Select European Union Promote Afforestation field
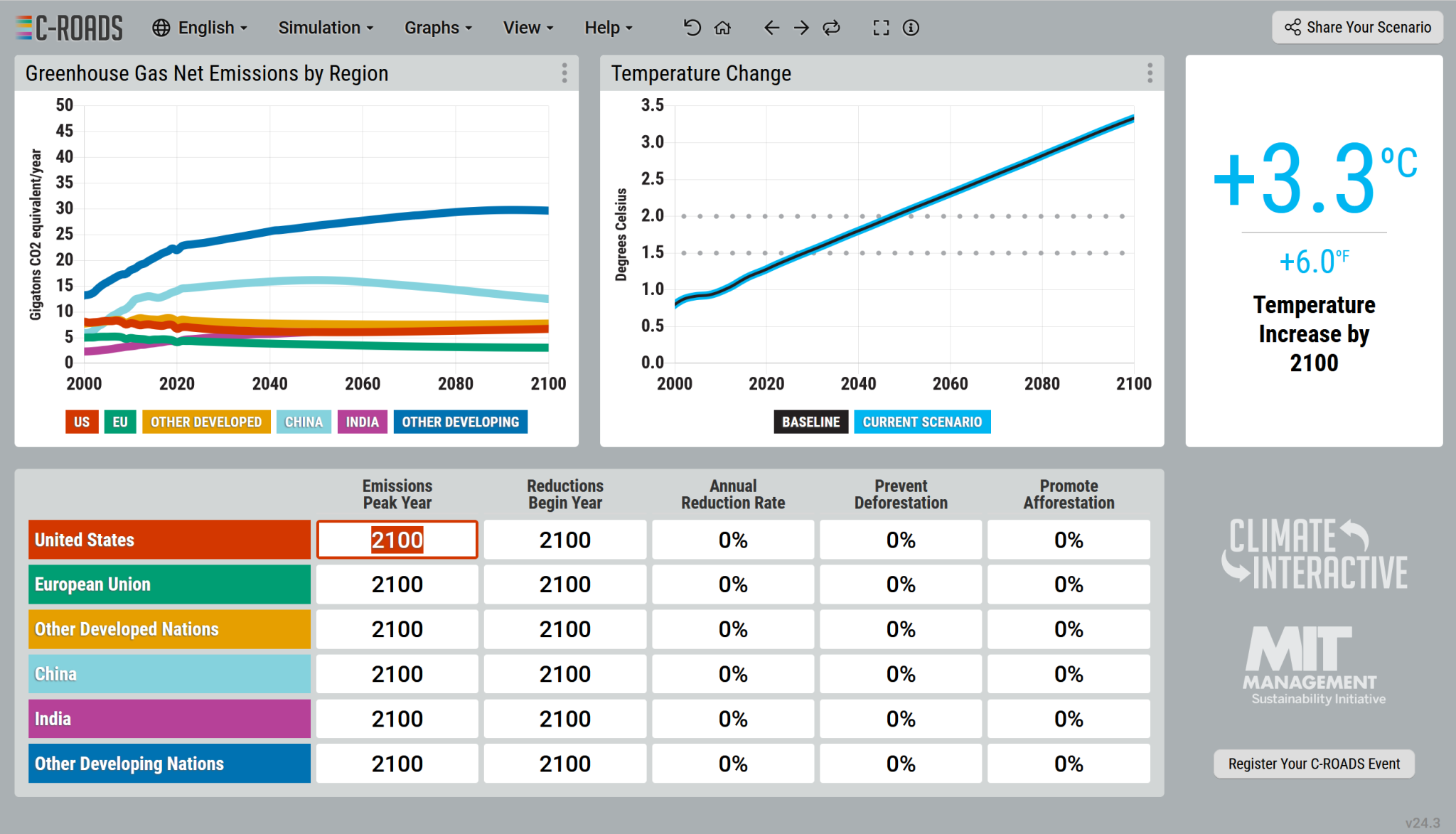 pyautogui.click(x=1069, y=584)
